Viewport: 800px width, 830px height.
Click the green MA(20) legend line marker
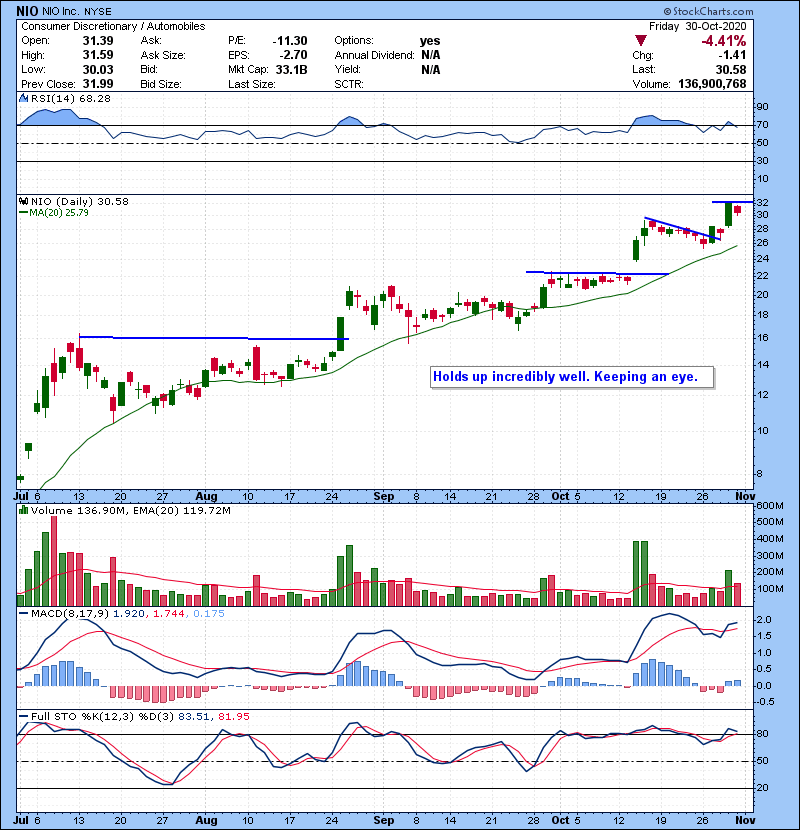click(23, 213)
